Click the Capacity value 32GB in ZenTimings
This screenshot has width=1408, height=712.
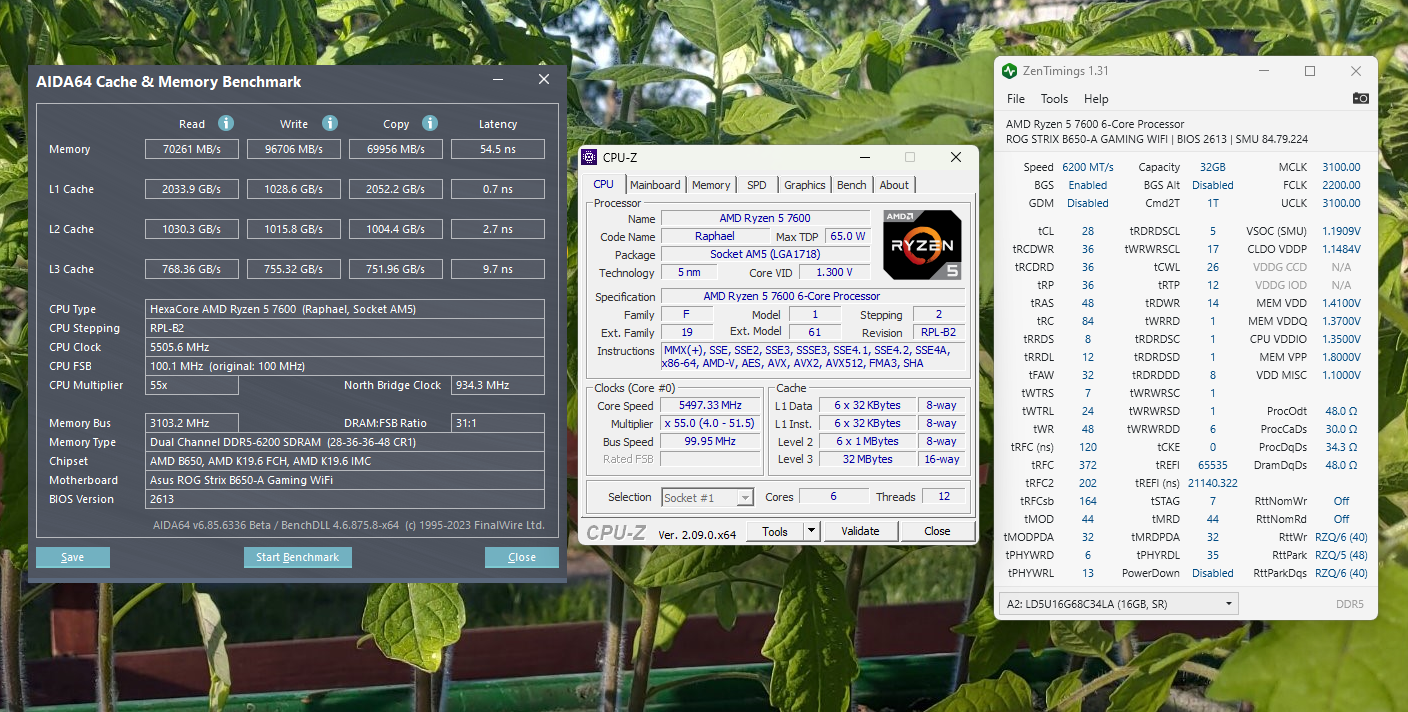(x=1212, y=167)
